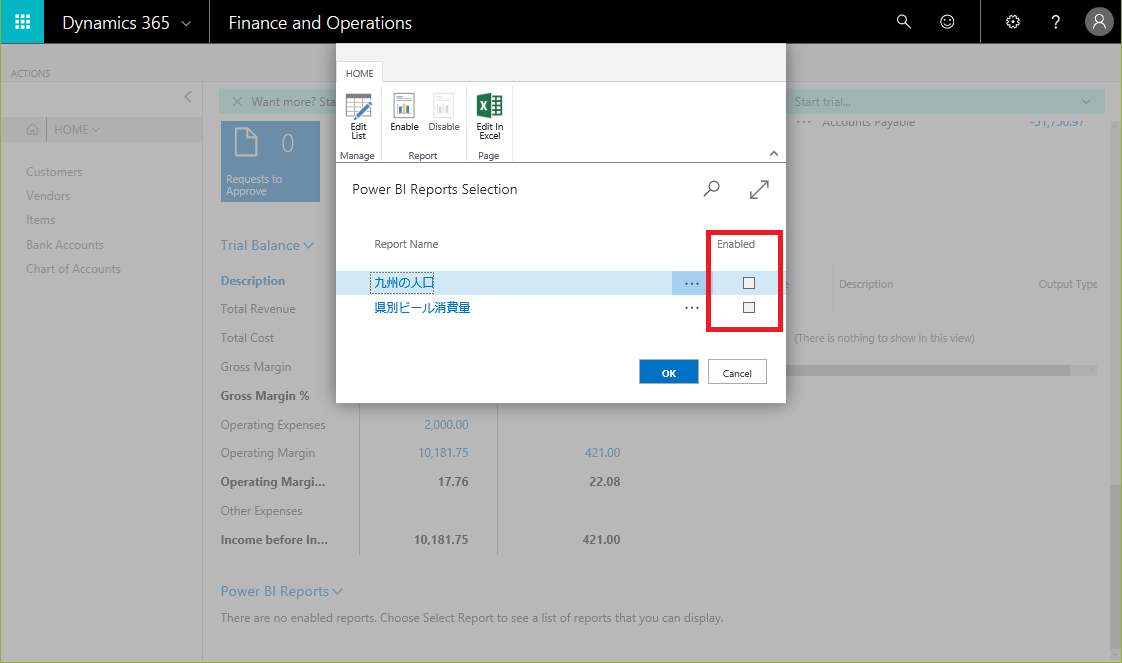Cancel the report selection dialog

[737, 372]
